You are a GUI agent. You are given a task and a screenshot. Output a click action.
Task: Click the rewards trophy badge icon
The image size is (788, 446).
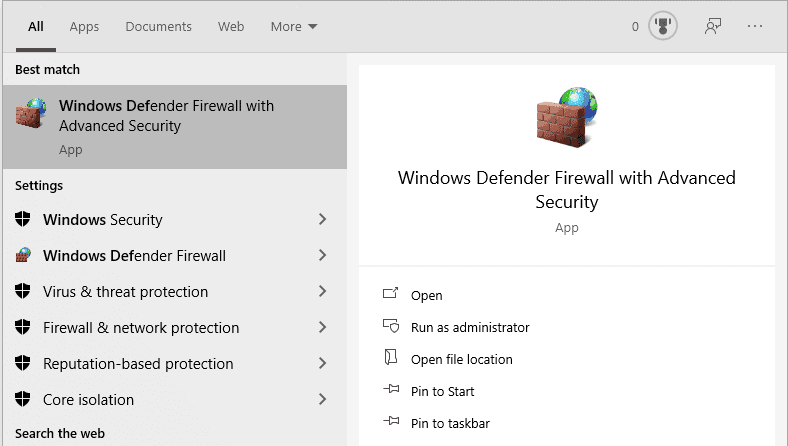coord(663,26)
